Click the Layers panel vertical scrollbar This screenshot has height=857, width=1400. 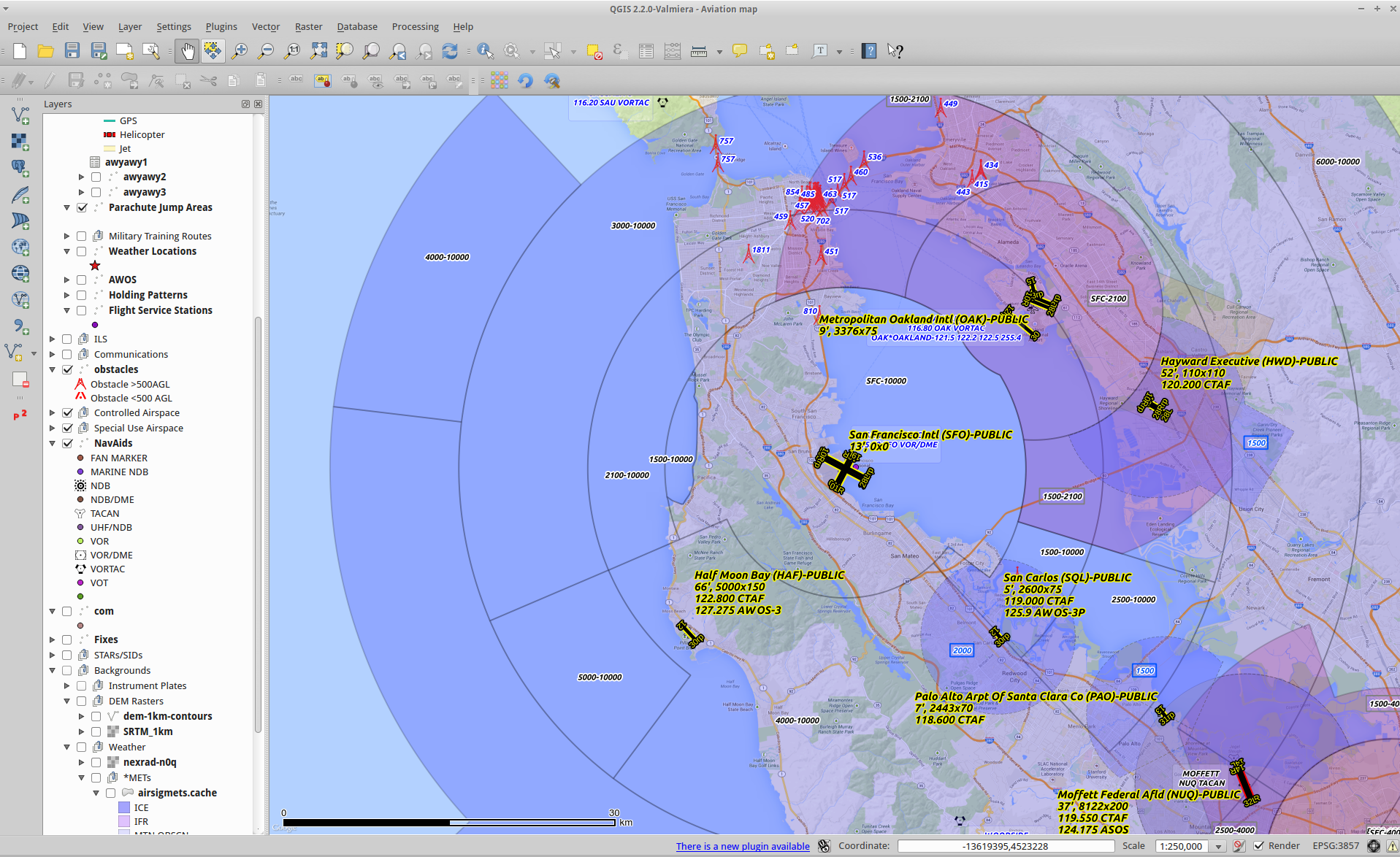tap(258, 526)
